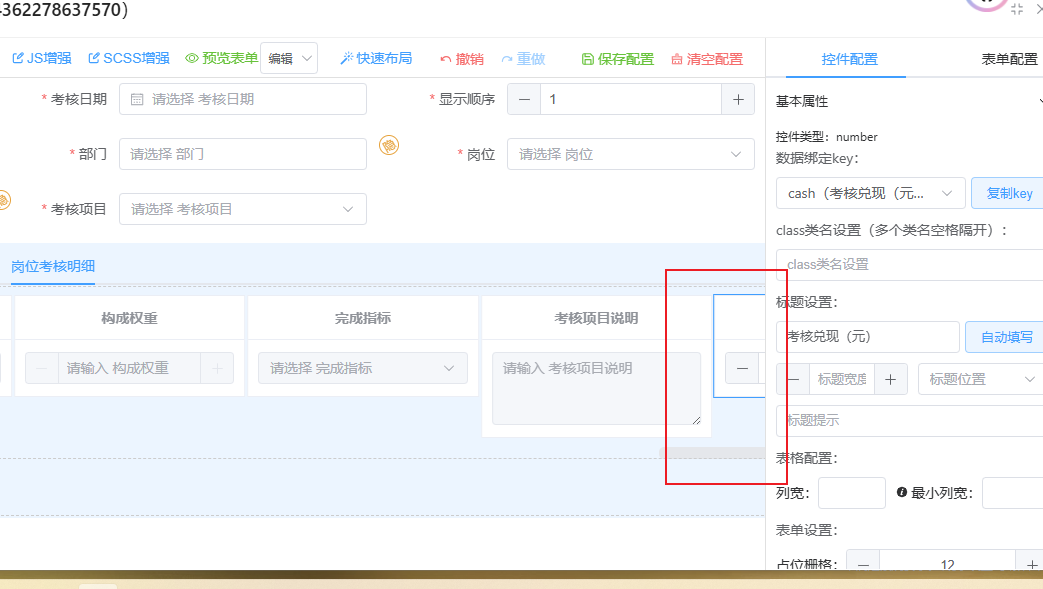Click the 复制key button
Screen dimensions: 1043x589
pyautogui.click(x=1008, y=193)
